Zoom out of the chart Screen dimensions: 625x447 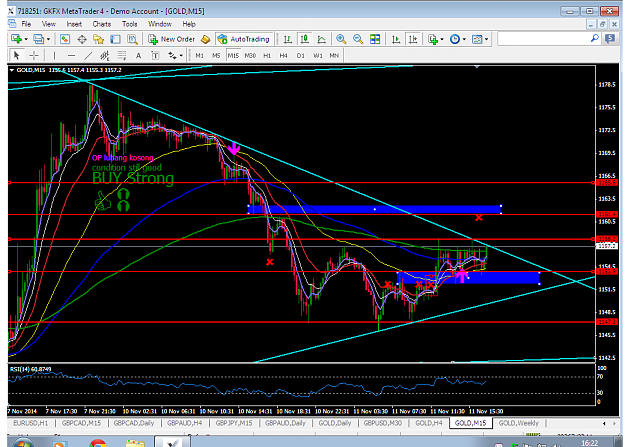point(358,39)
